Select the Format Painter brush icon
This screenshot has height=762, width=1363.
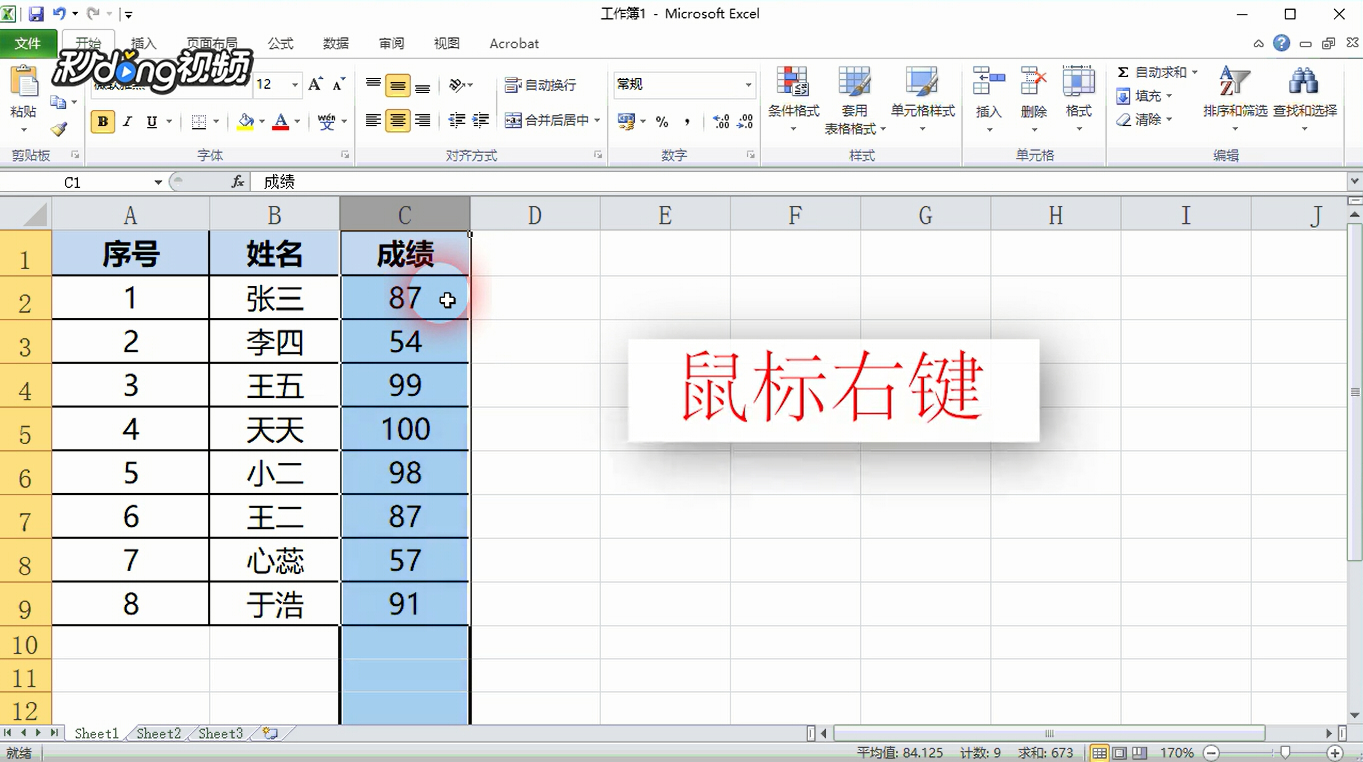click(x=59, y=129)
